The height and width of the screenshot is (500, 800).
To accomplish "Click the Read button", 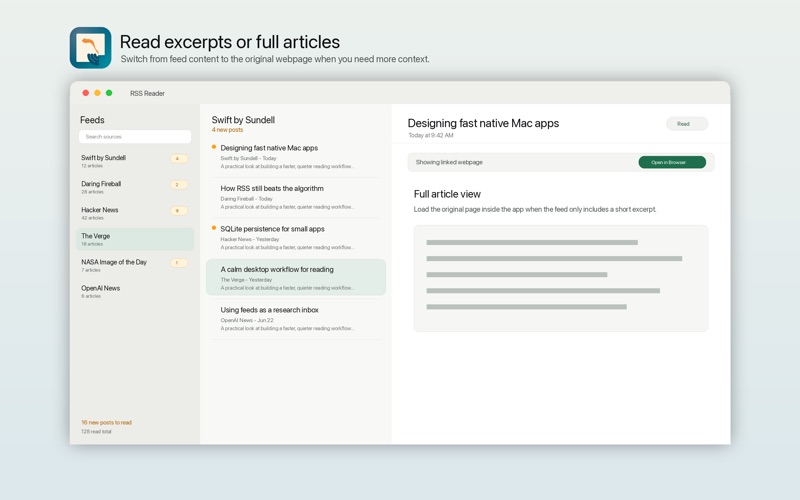I will [687, 124].
